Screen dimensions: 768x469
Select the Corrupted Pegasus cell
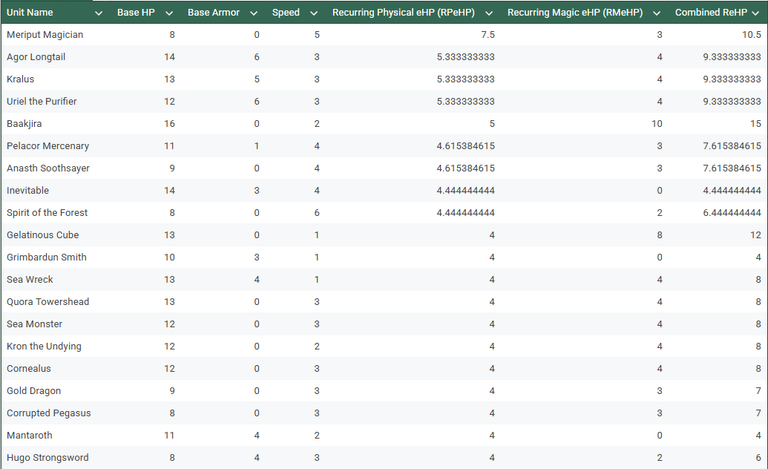click(x=54, y=413)
